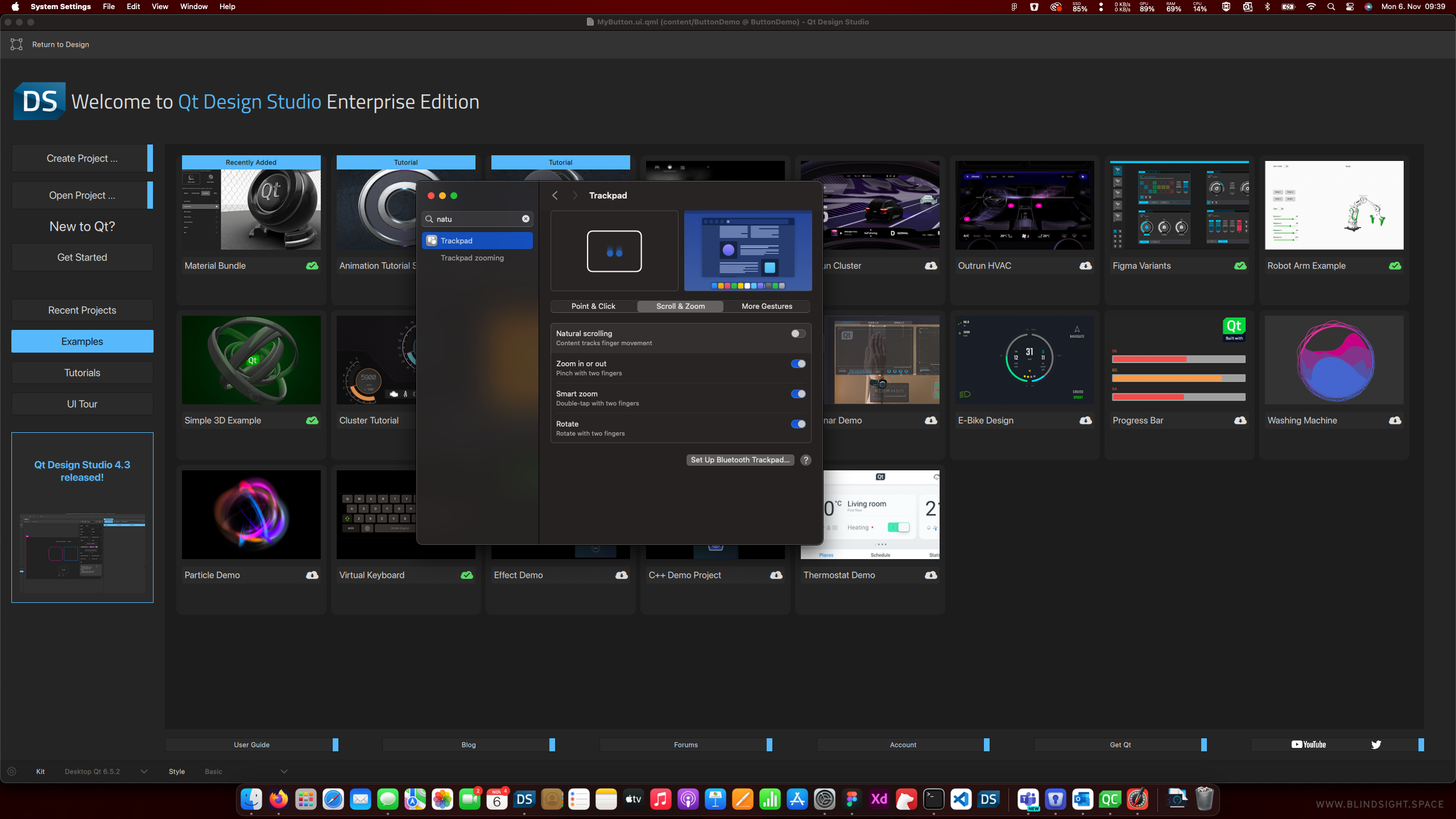
Task: Select the Scroll & Zoom tab
Action: pos(680,306)
